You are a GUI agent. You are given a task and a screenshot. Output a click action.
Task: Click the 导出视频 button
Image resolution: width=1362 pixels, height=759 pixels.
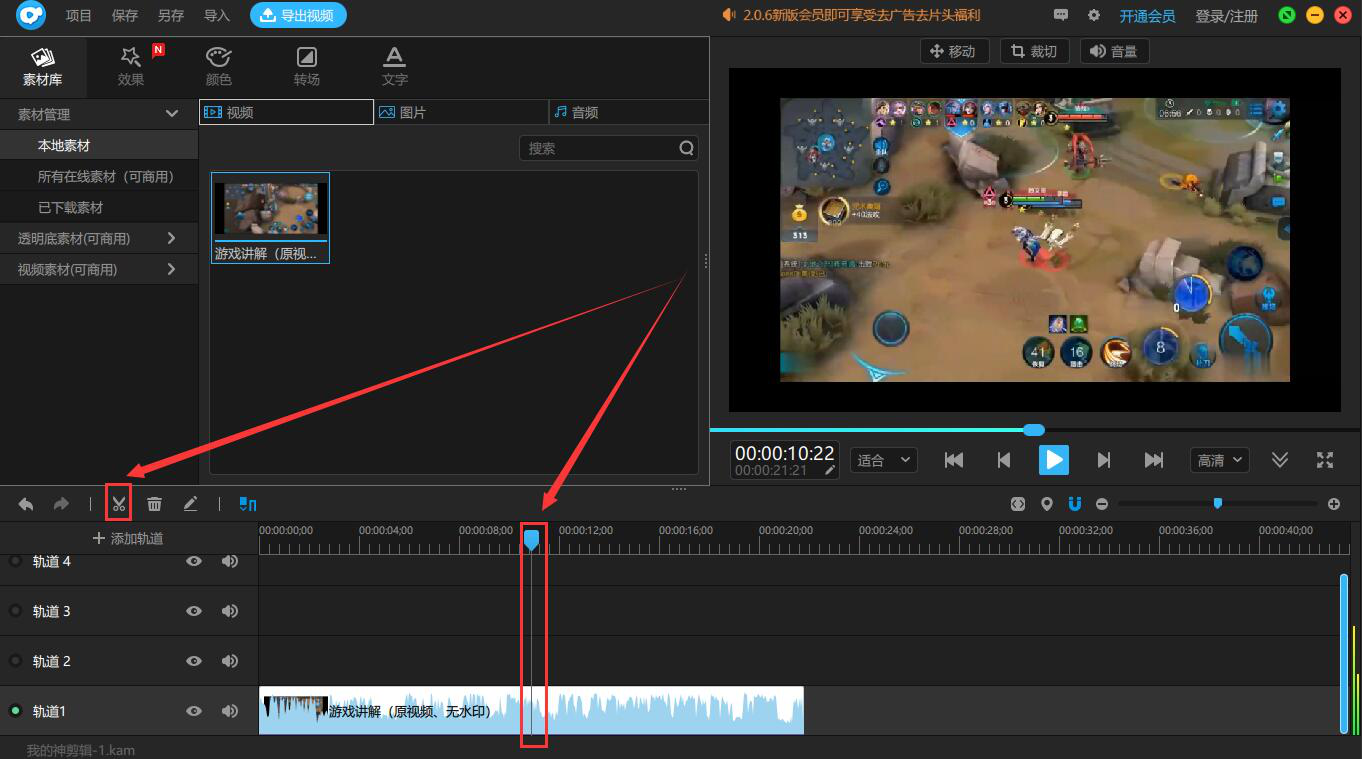(x=298, y=15)
